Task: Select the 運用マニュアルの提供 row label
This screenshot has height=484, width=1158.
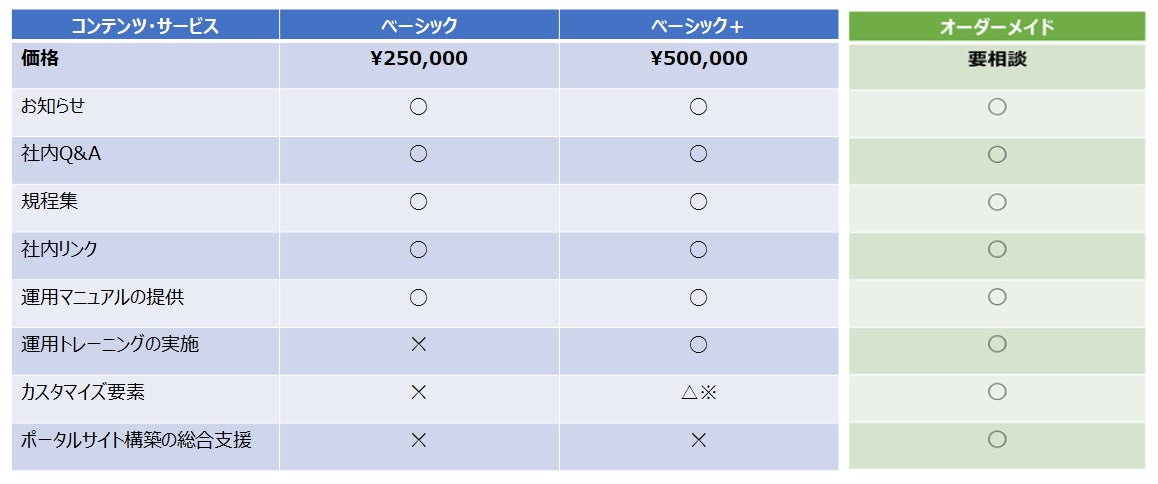Action: pyautogui.click(x=103, y=297)
